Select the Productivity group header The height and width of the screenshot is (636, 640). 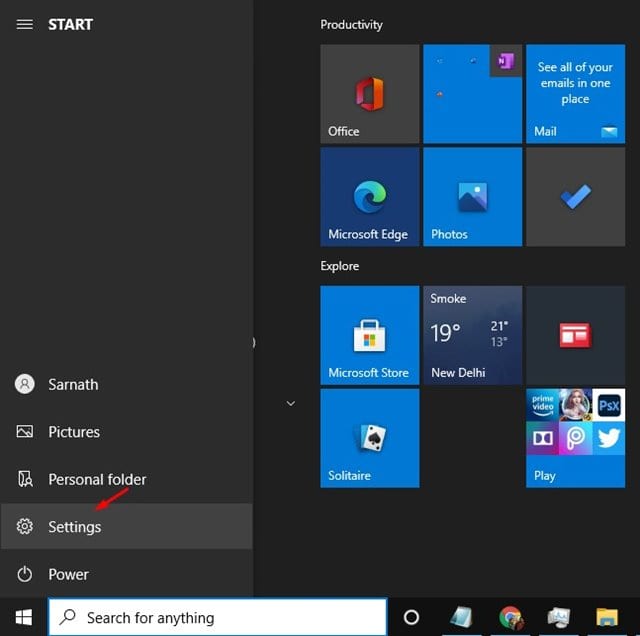(x=351, y=24)
